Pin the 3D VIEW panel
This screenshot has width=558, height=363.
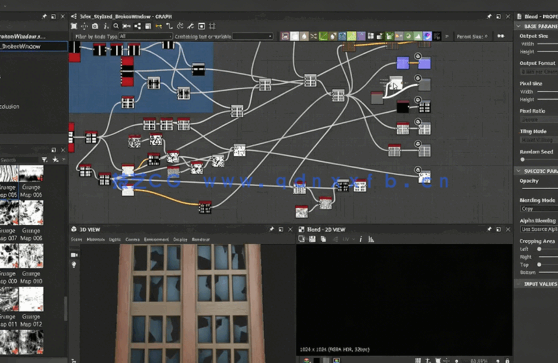click(x=271, y=229)
